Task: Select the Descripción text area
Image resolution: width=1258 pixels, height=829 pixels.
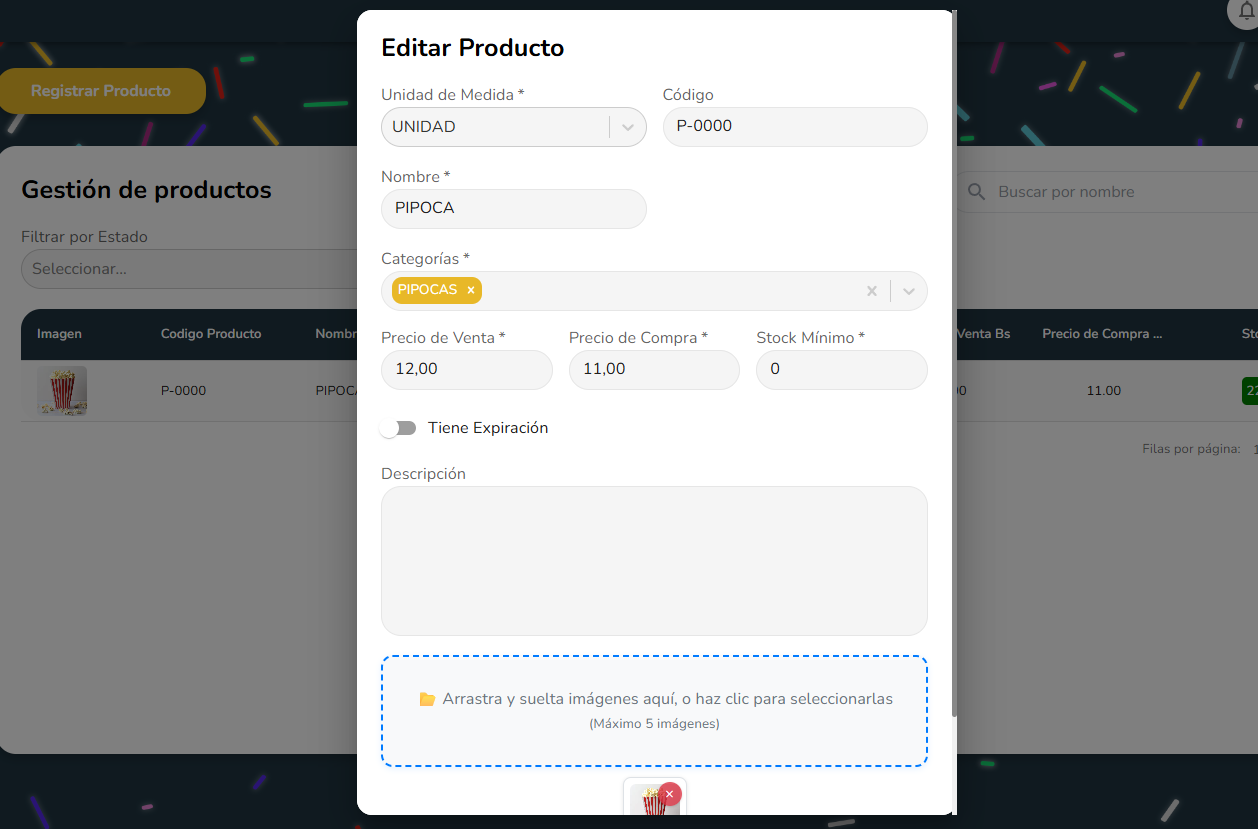Action: 654,560
